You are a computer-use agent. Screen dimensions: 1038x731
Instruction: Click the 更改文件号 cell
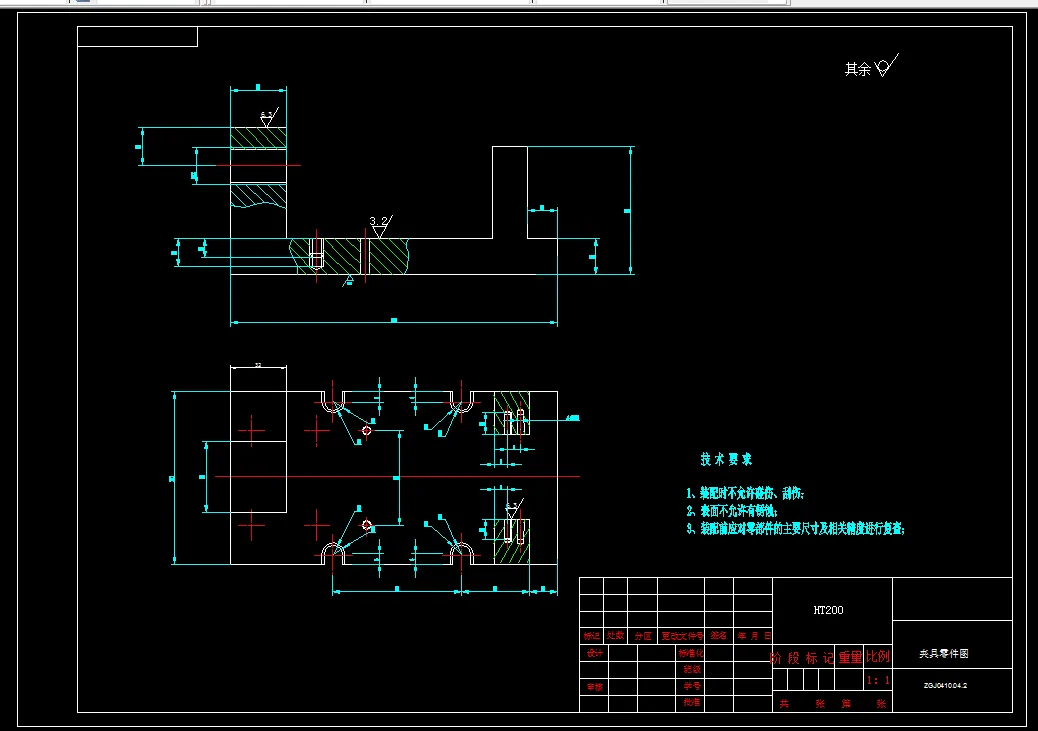click(x=682, y=636)
